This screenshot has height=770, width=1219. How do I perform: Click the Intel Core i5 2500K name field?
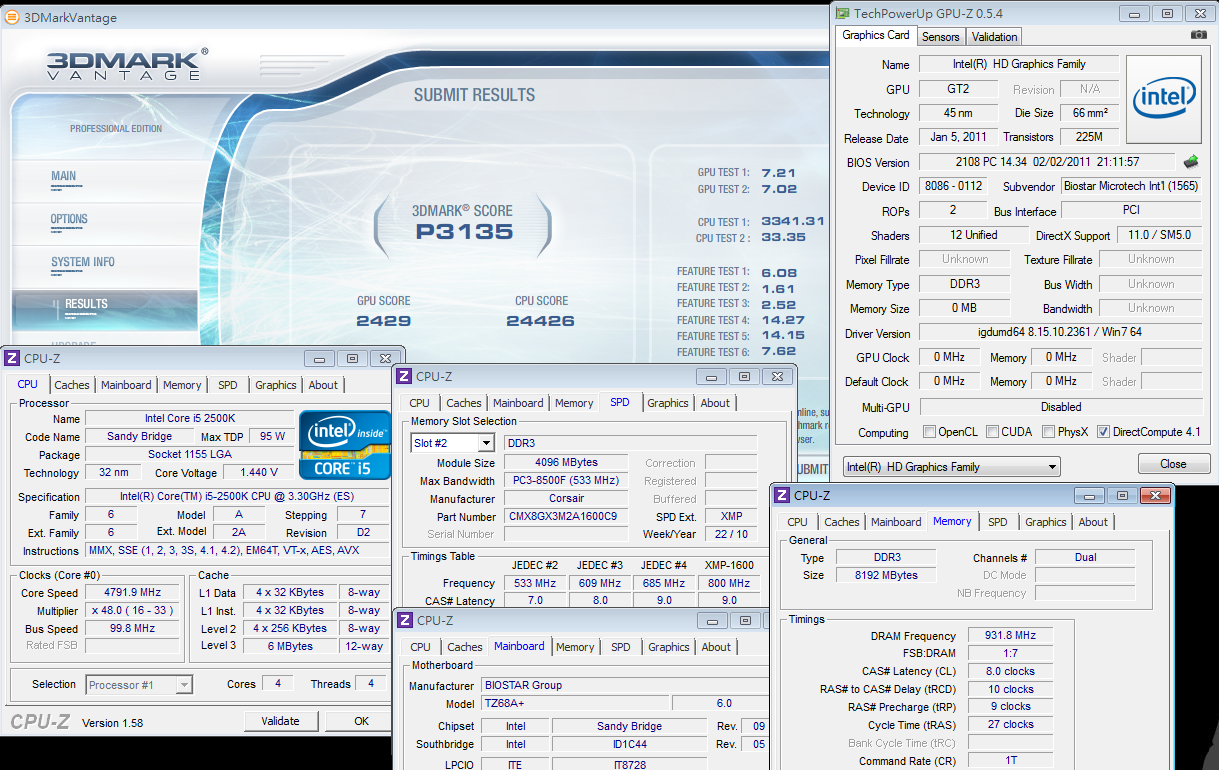click(189, 418)
